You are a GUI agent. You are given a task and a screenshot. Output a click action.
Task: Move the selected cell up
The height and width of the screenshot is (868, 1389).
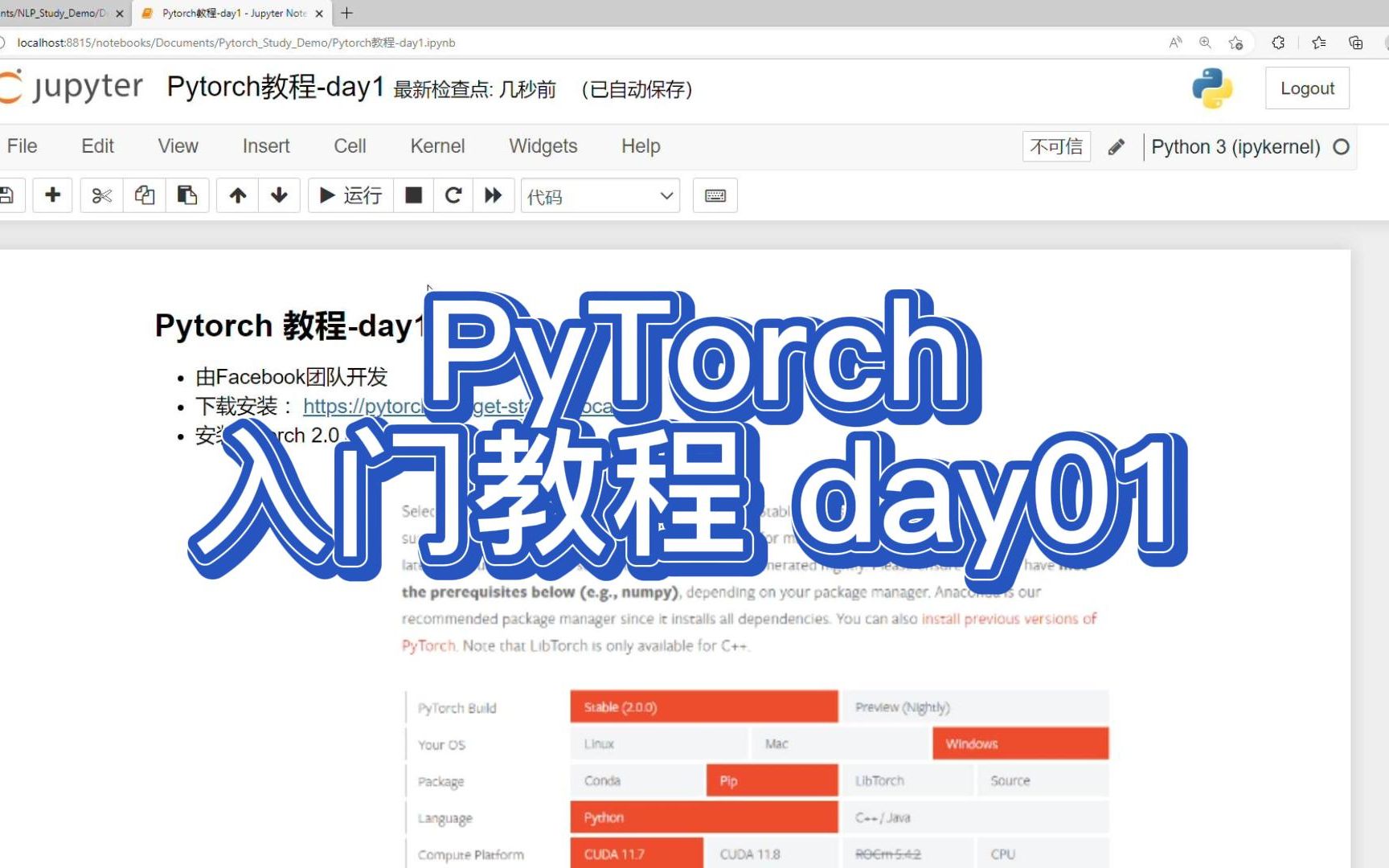(238, 195)
